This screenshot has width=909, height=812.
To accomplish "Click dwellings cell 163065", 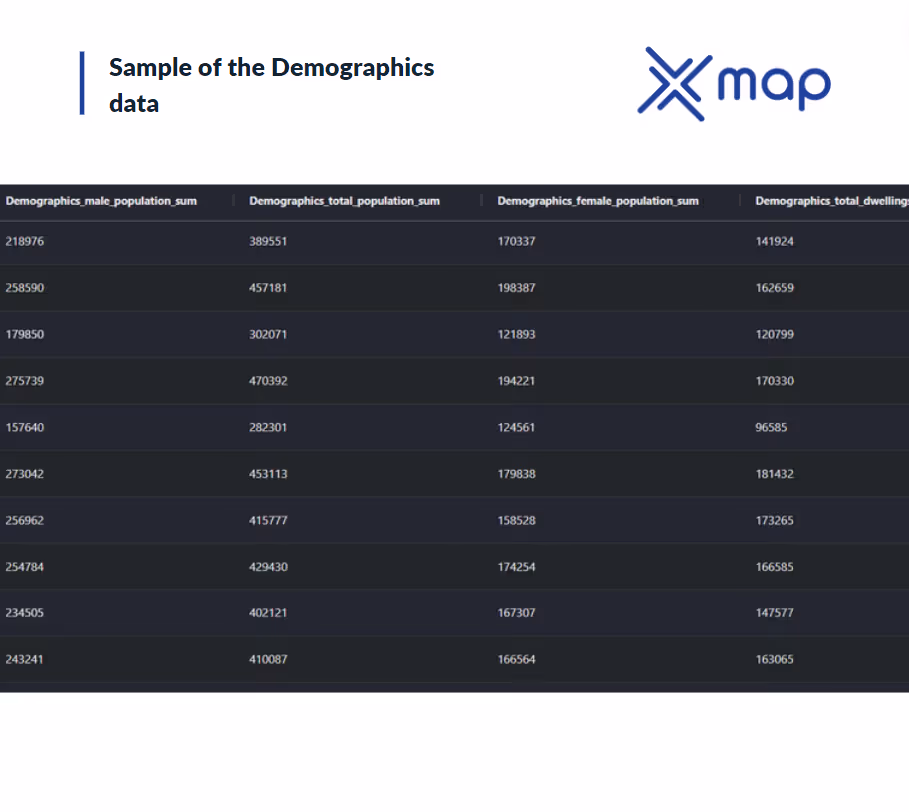I will click(775, 659).
